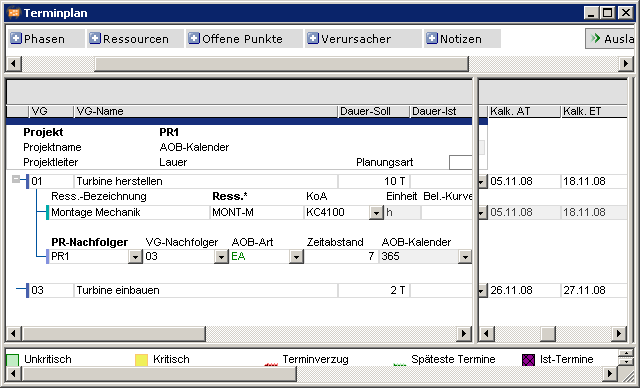
Task: Click the Verursacher tab label
Action: click(x=356, y=39)
